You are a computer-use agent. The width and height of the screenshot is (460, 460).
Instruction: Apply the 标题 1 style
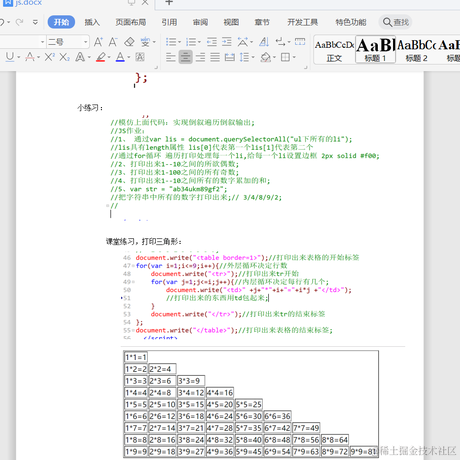tap(375, 49)
